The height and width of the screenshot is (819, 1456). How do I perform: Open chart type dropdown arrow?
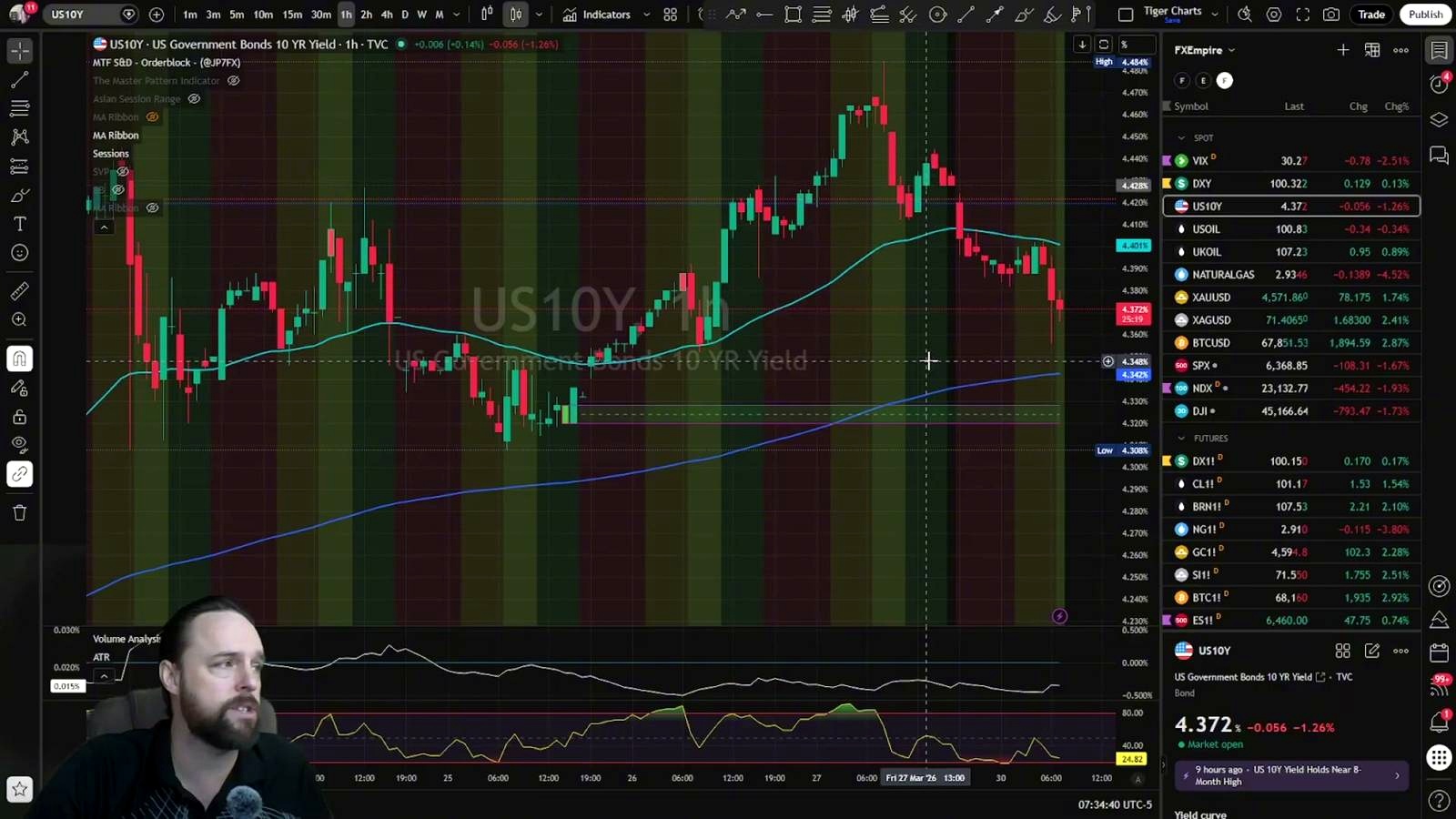539,15
